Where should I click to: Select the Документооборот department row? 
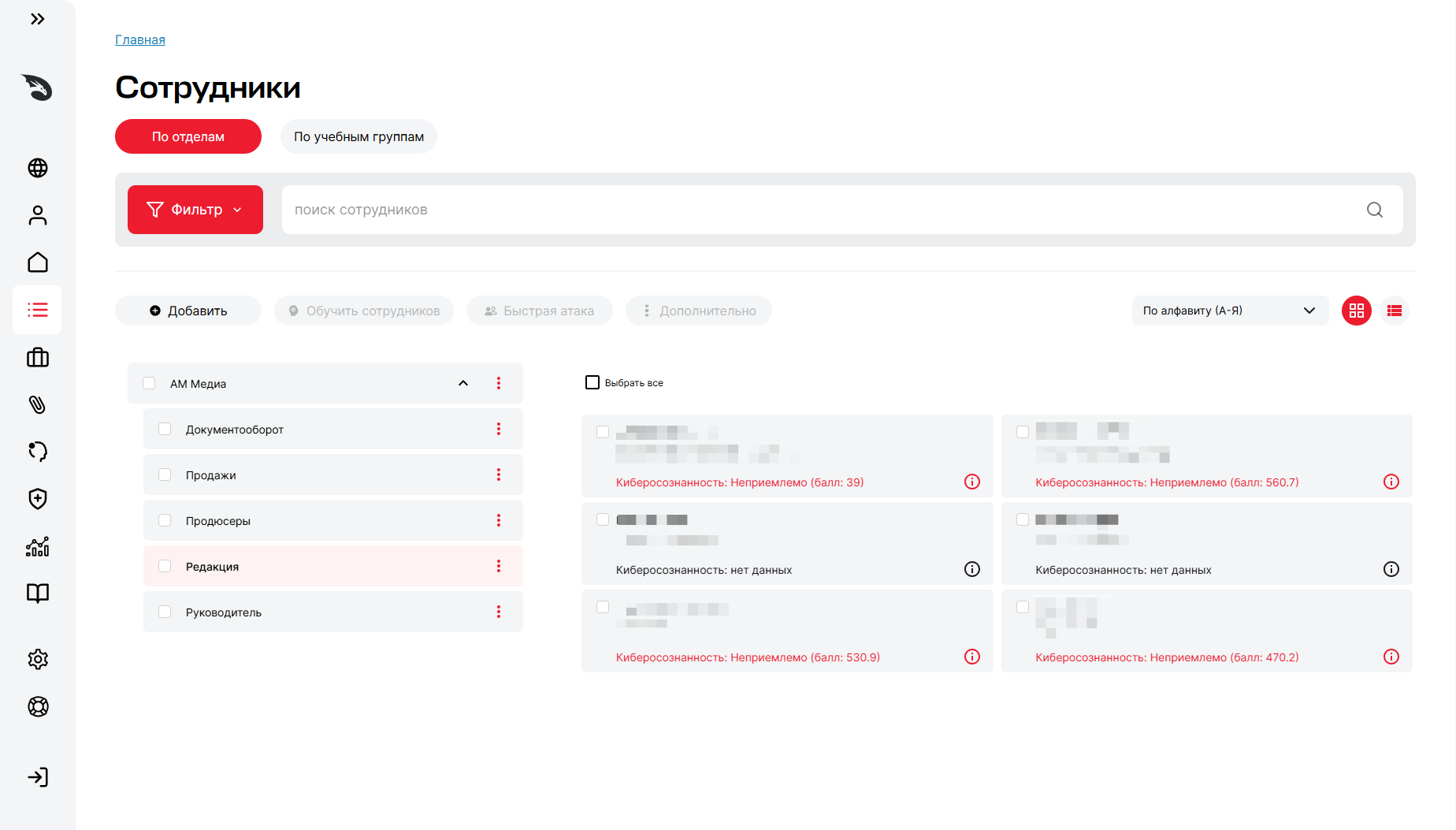coord(333,429)
